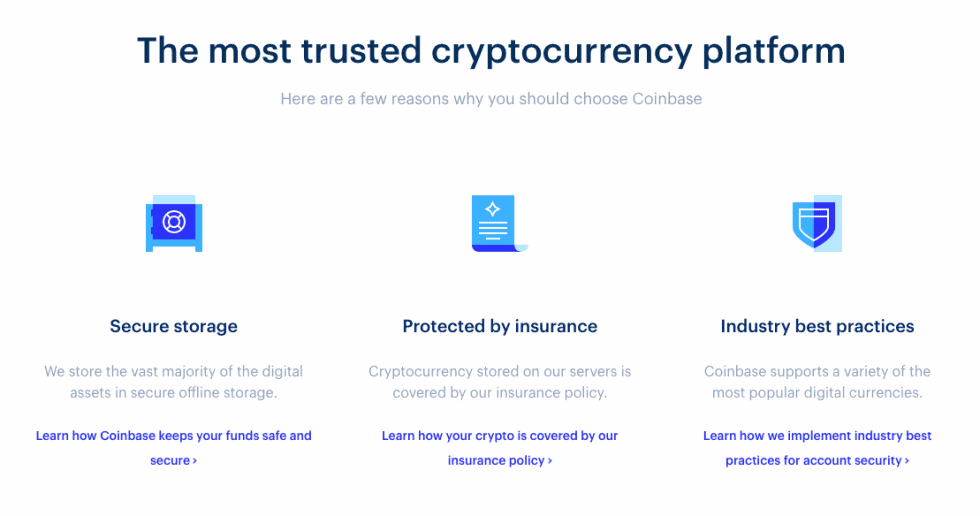Click the "Industry best practices" heading
This screenshot has width=980, height=516.
pyautogui.click(x=817, y=326)
